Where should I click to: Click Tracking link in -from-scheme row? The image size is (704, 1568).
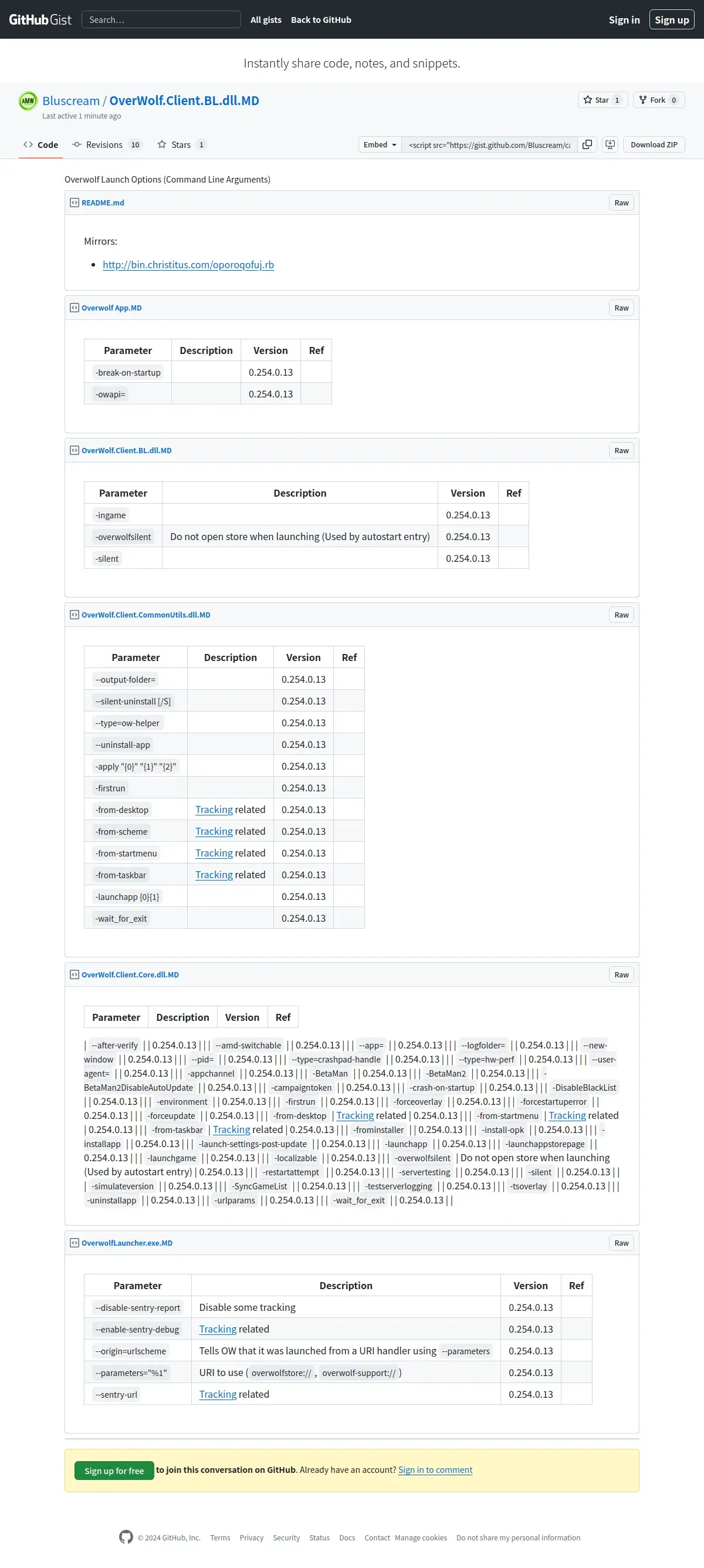(214, 831)
